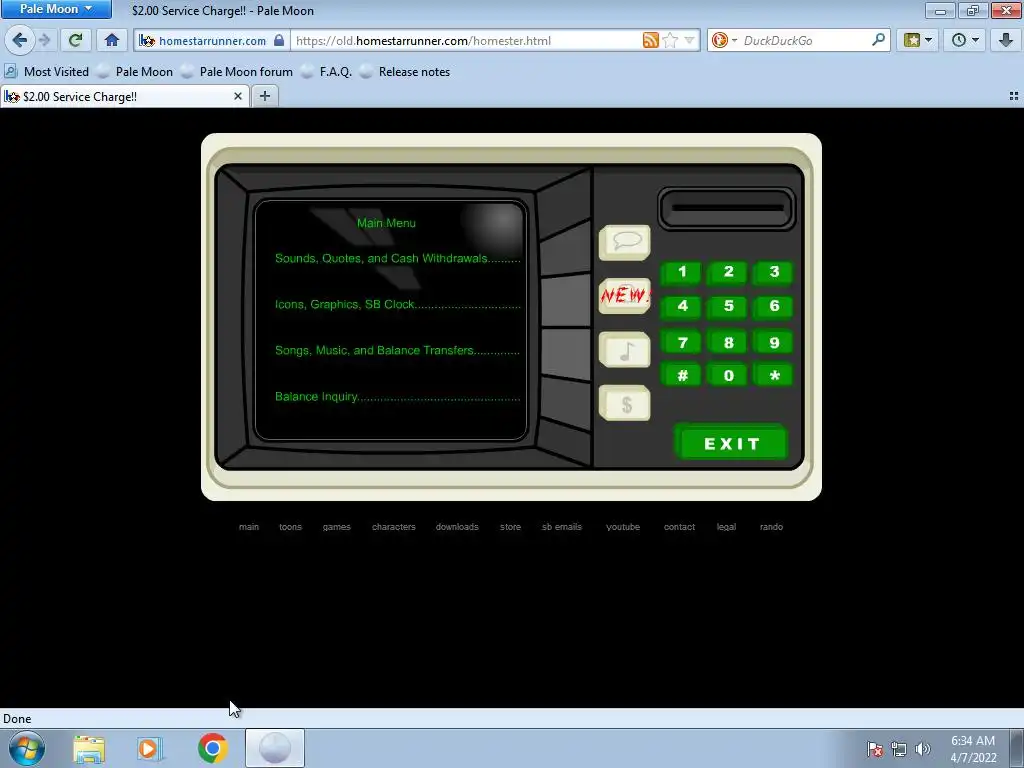Open the contact footer link
Screen dimensions: 1024x768
(x=679, y=527)
